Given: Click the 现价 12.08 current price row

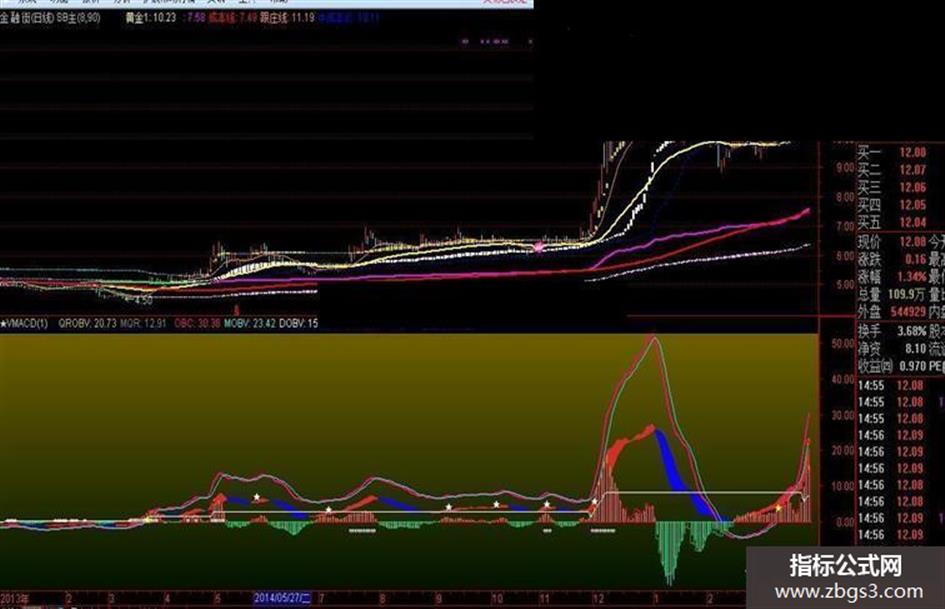Looking at the screenshot, I should click(892, 242).
